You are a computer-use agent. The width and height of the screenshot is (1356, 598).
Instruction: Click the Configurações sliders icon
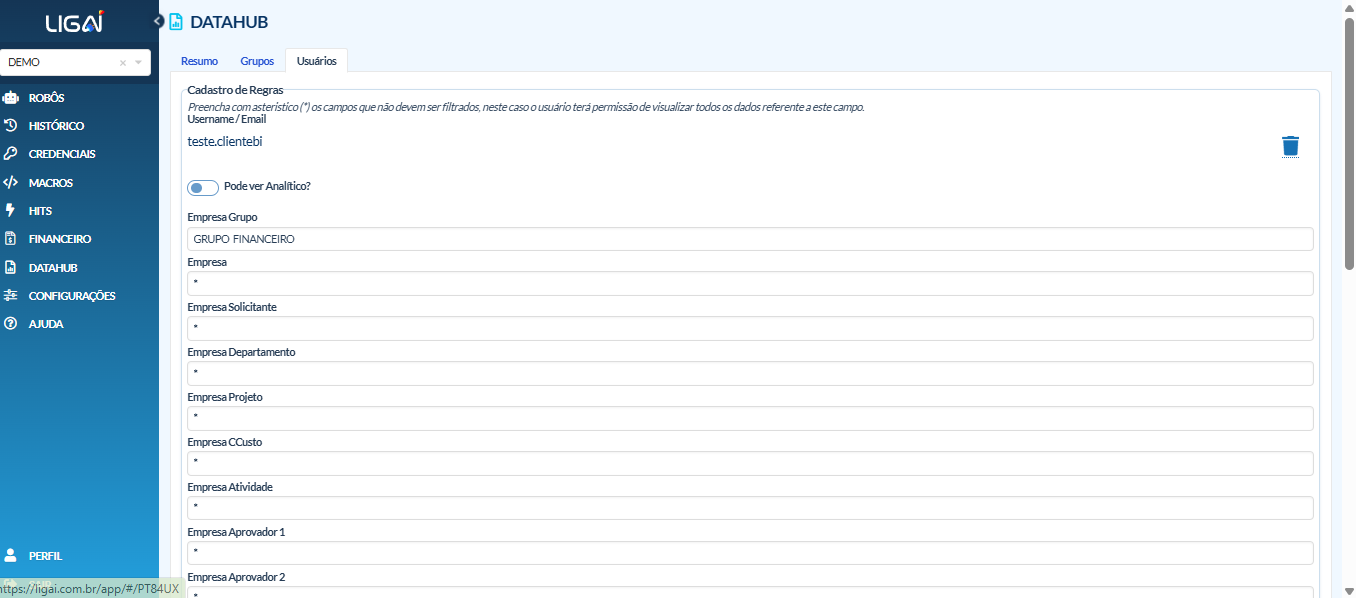point(11,296)
